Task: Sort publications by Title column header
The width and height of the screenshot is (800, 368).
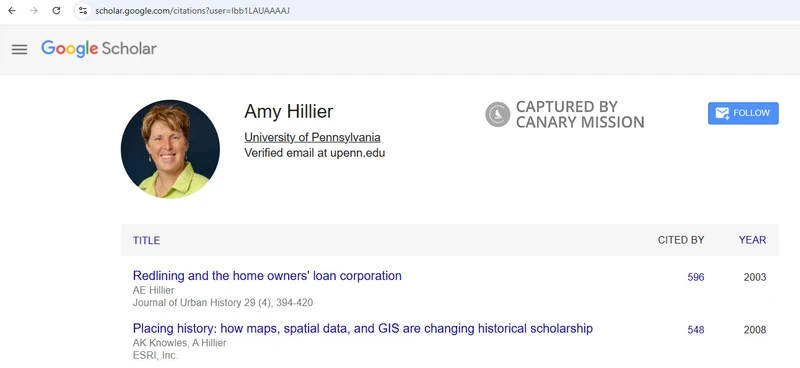Action: [146, 240]
